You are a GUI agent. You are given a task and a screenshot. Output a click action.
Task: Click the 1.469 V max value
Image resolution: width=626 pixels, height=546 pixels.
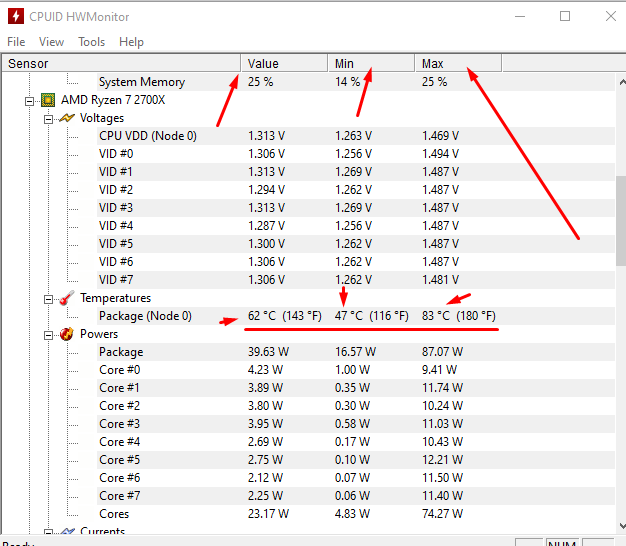pyautogui.click(x=440, y=136)
